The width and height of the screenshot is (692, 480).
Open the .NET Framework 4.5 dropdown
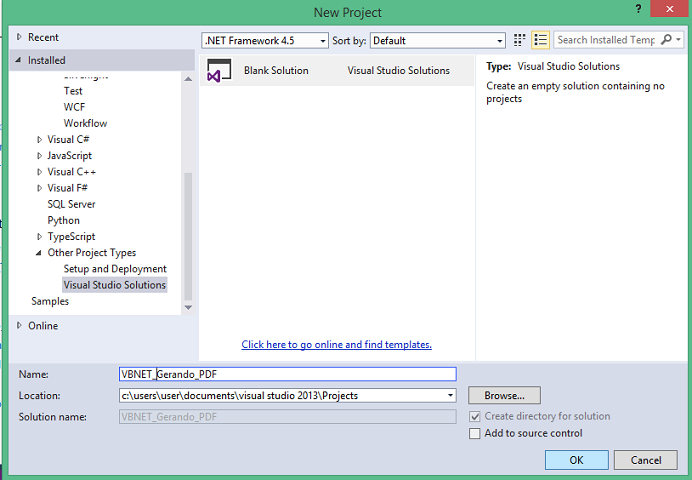pyautogui.click(x=265, y=41)
